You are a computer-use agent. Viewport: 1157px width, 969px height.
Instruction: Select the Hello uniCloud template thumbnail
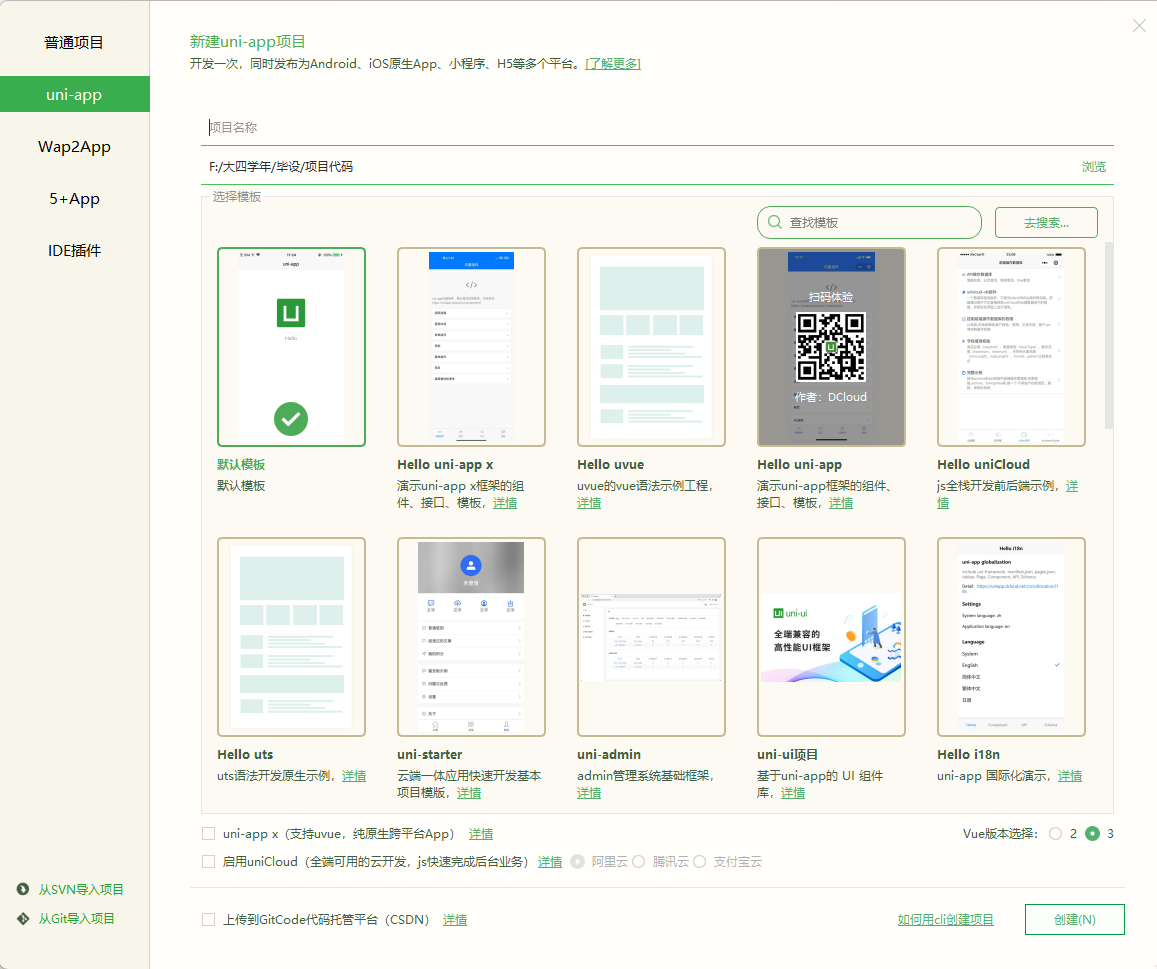pyautogui.click(x=1012, y=347)
